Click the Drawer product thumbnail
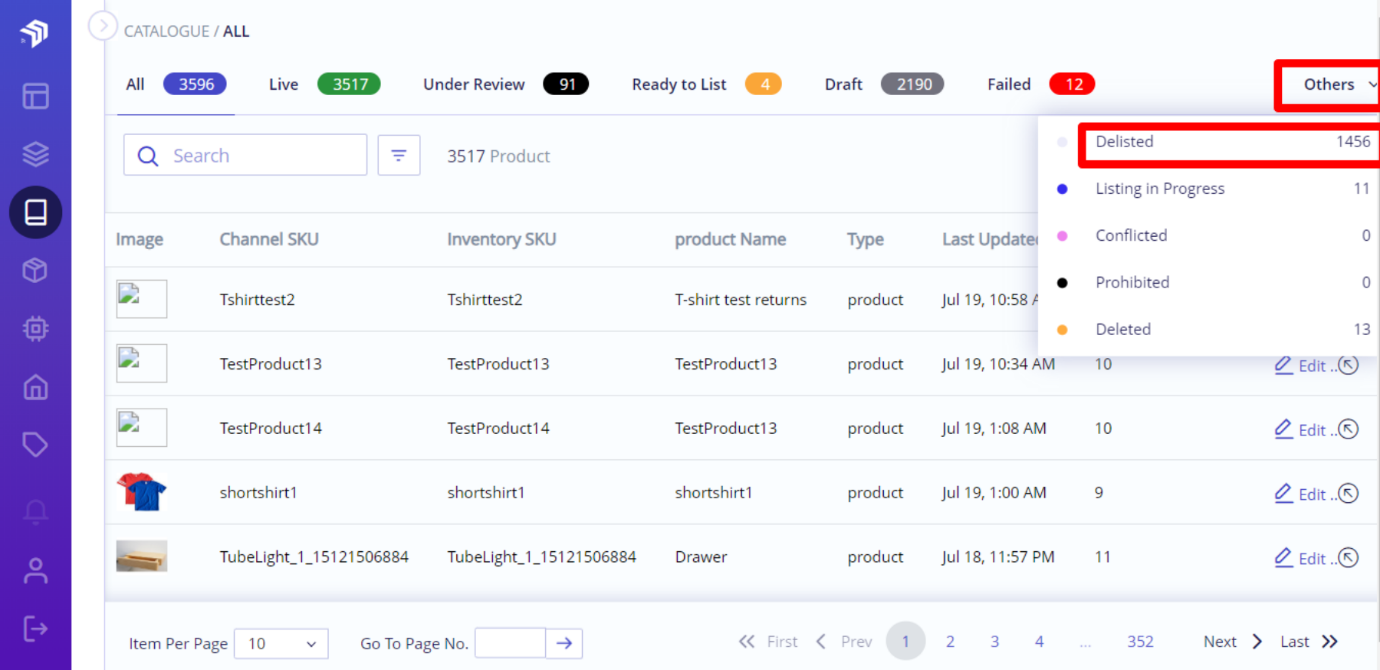This screenshot has width=1380, height=670. 141,556
